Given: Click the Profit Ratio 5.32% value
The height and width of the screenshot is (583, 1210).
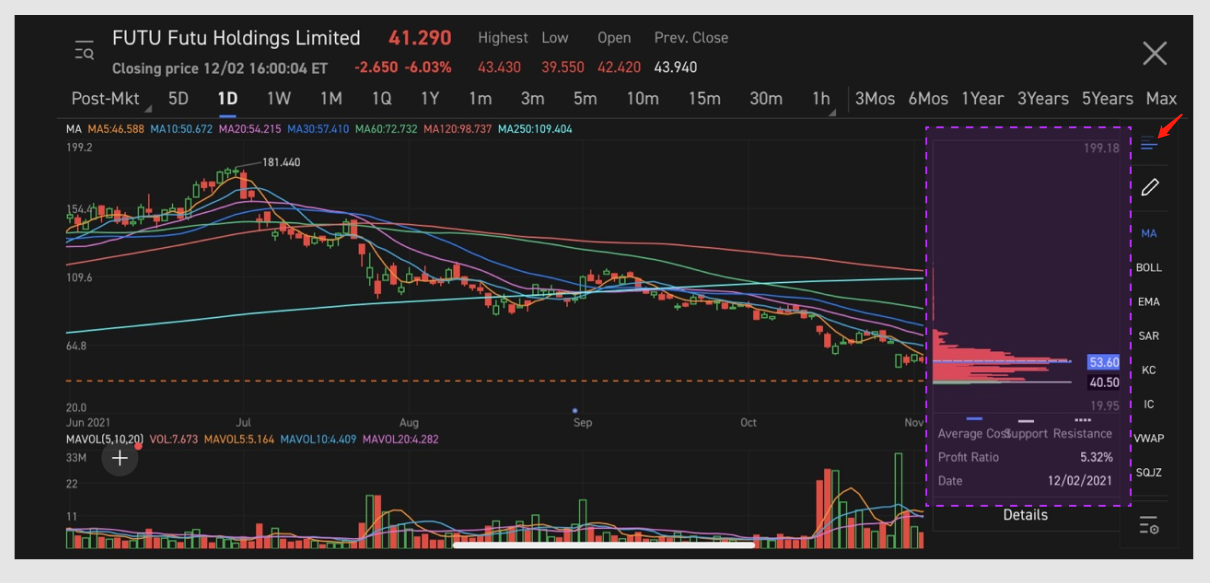Looking at the screenshot, I should [1096, 457].
